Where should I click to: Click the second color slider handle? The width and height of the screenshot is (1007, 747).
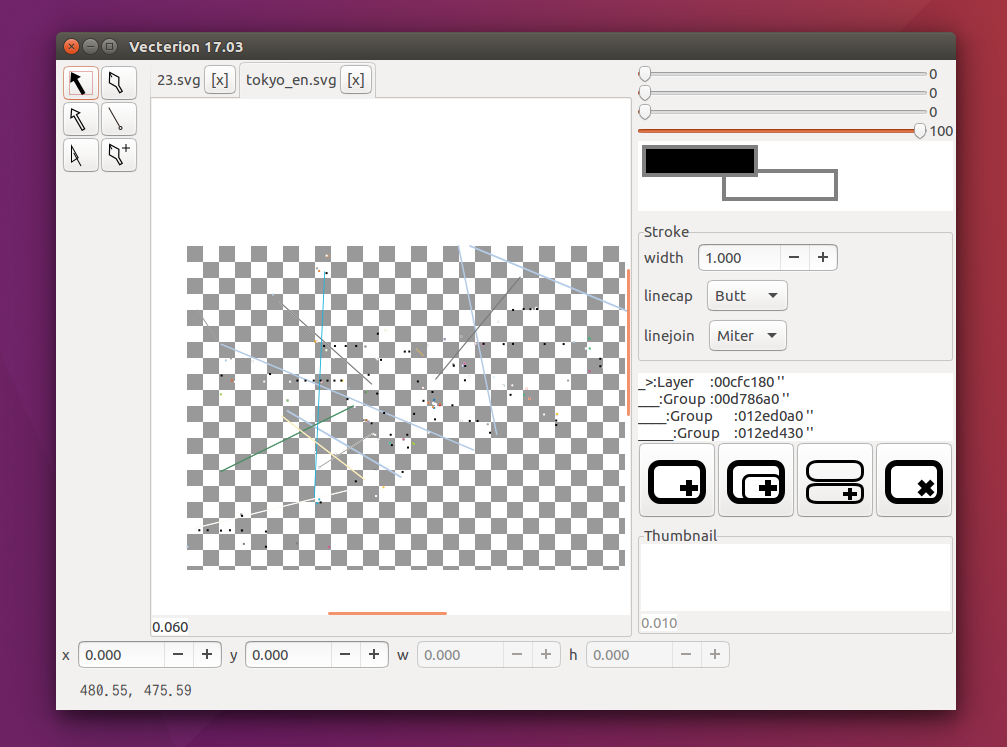coord(645,93)
